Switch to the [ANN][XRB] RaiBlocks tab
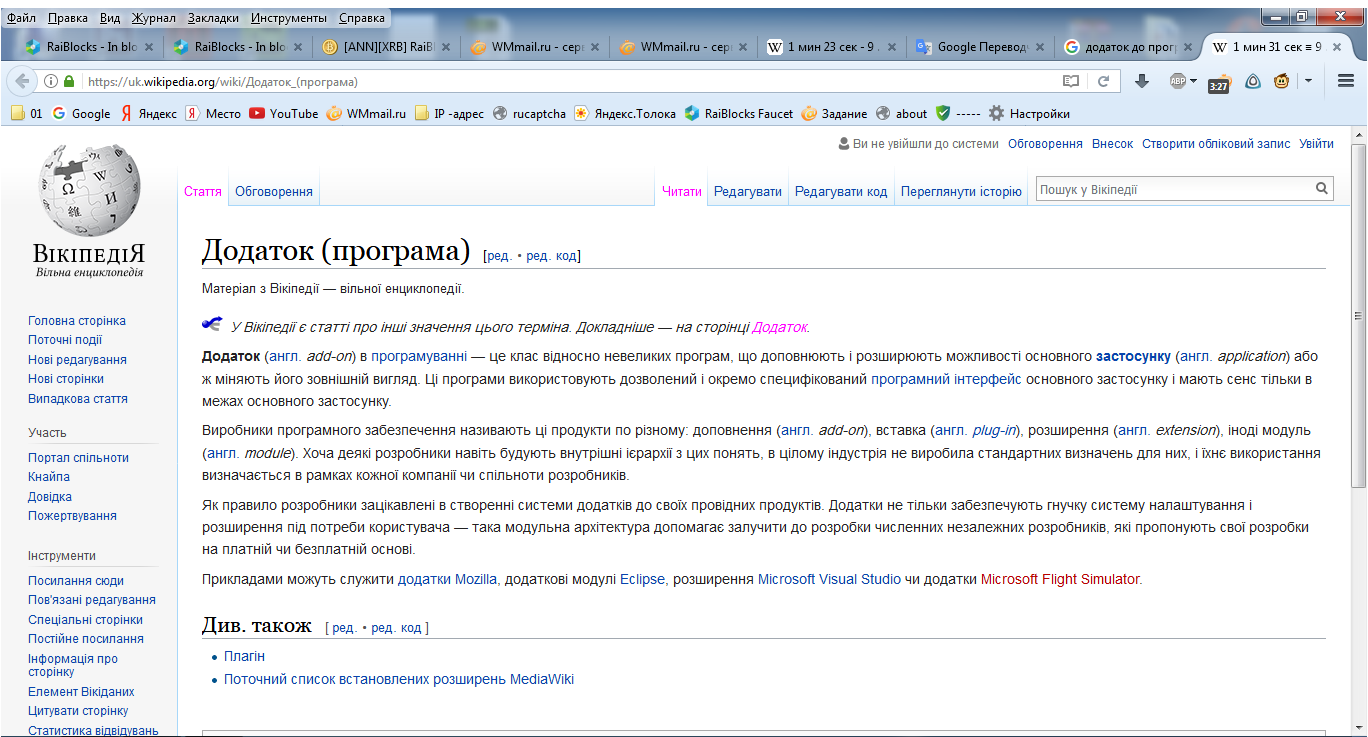This screenshot has height=737, width=1368. (x=388, y=46)
